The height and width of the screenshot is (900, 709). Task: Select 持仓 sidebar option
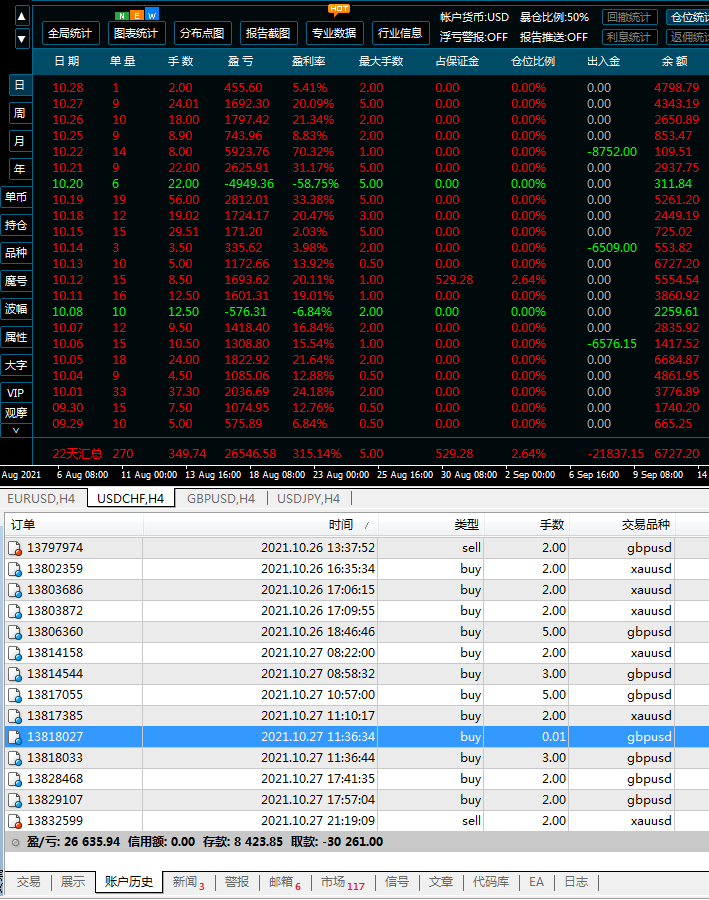click(16, 225)
